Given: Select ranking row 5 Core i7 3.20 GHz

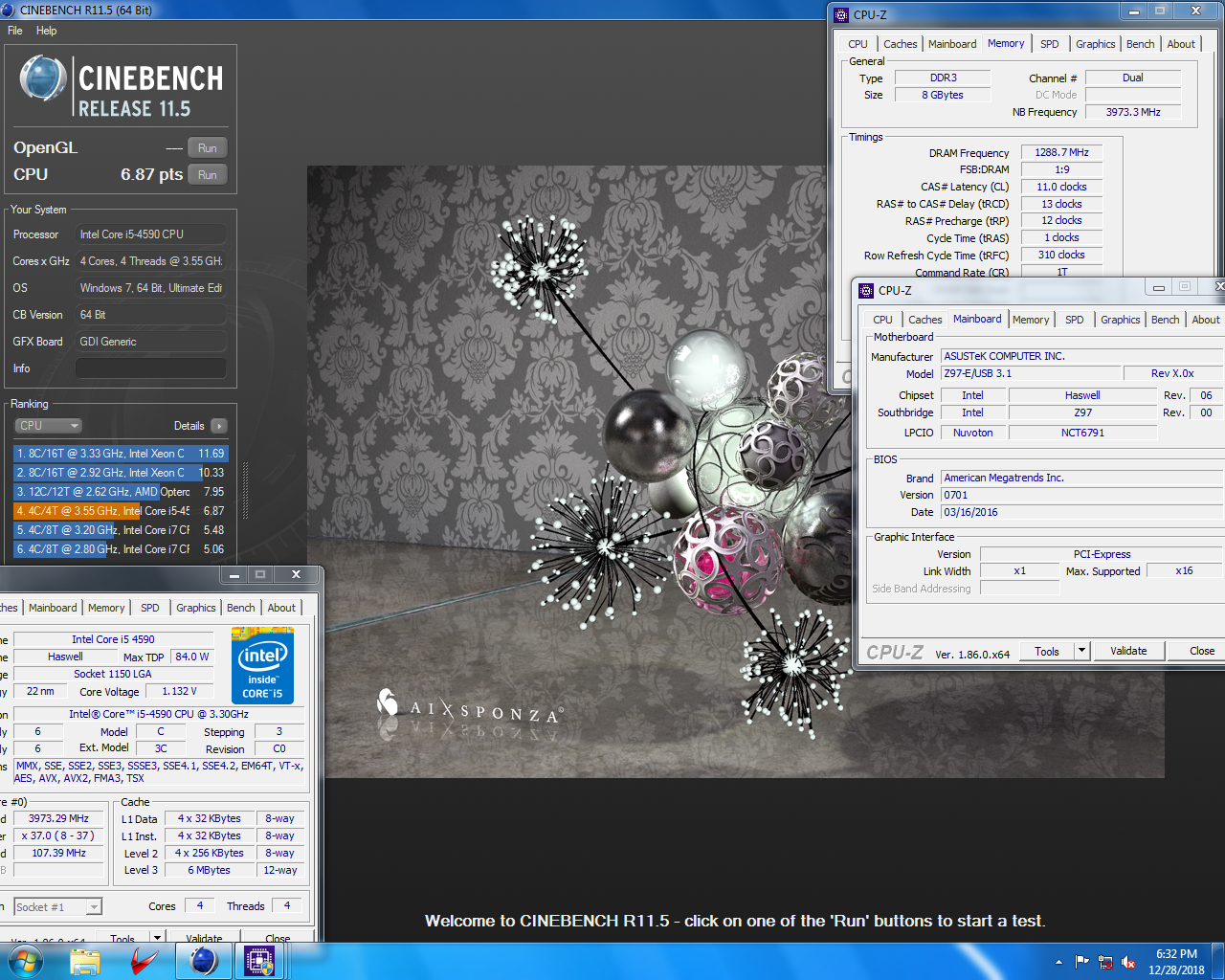Looking at the screenshot, I should pos(120,530).
